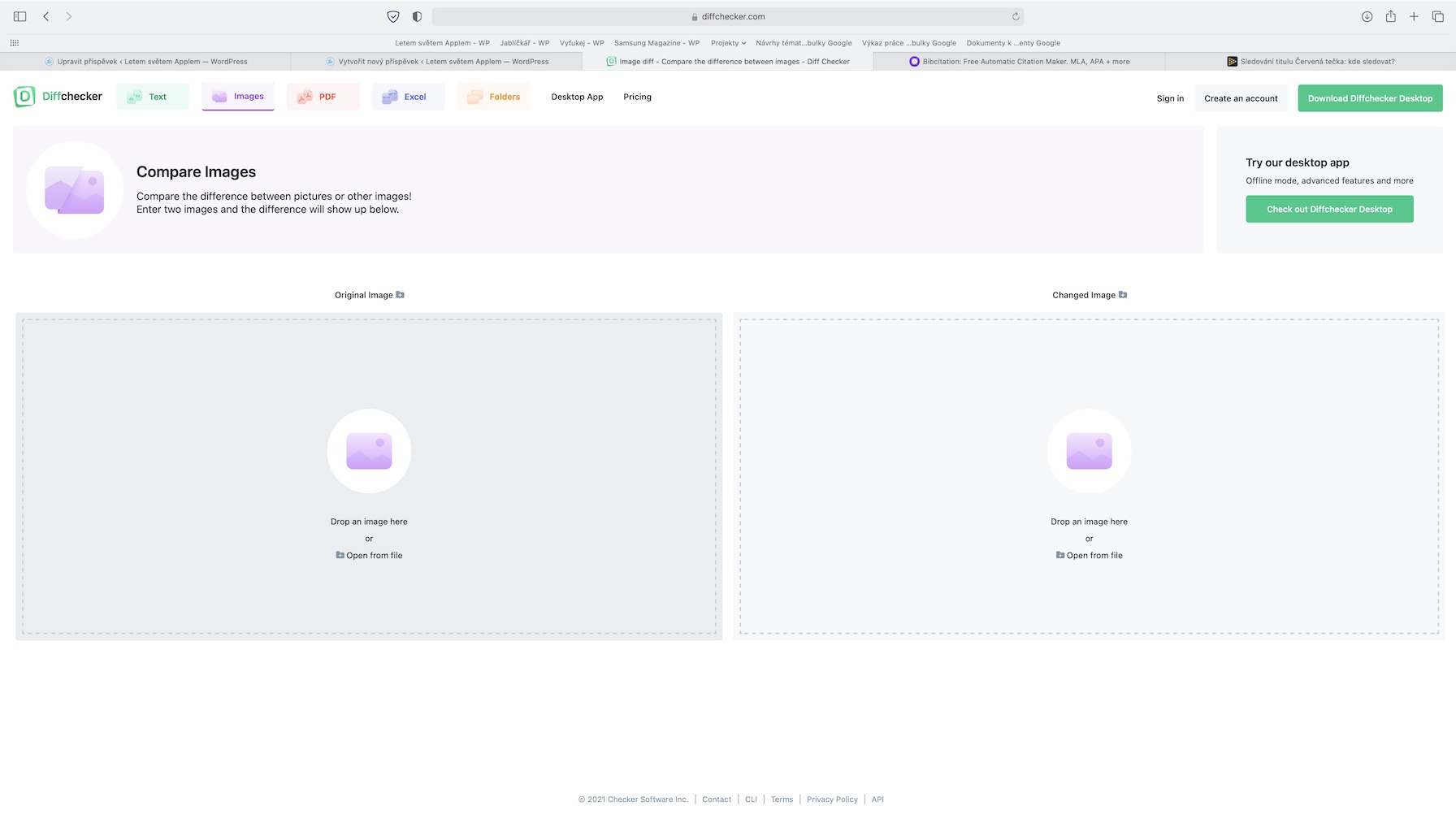
Task: Click the Share icon in Safari toolbar
Action: (x=1391, y=16)
